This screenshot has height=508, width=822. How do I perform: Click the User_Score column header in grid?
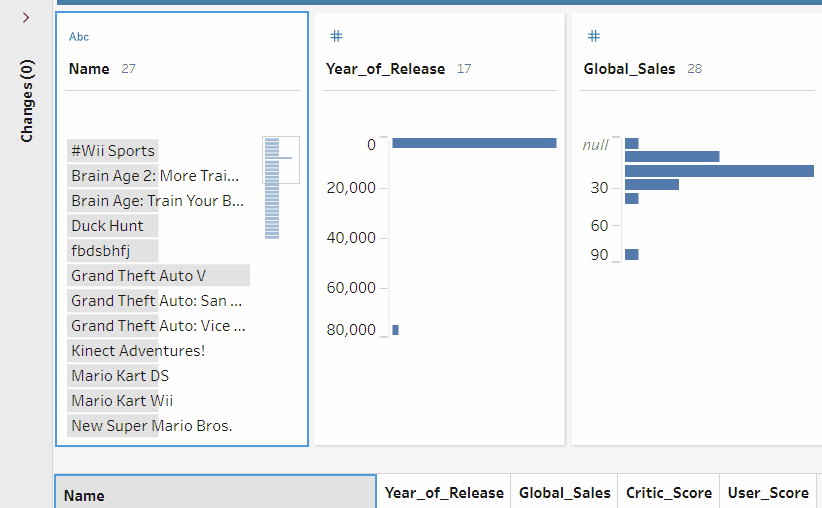[768, 493]
